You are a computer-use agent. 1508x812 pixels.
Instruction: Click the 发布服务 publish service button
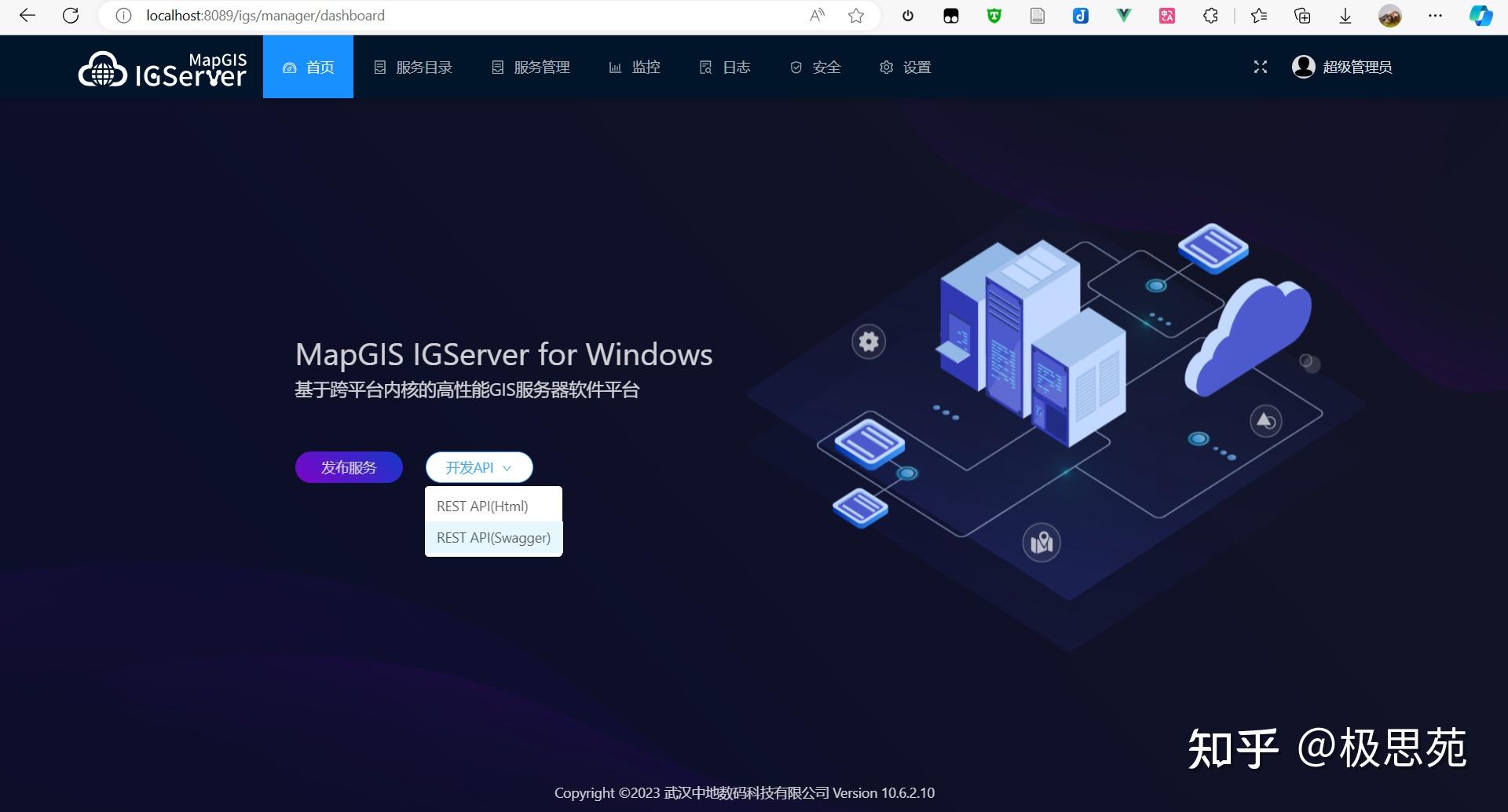click(x=348, y=466)
